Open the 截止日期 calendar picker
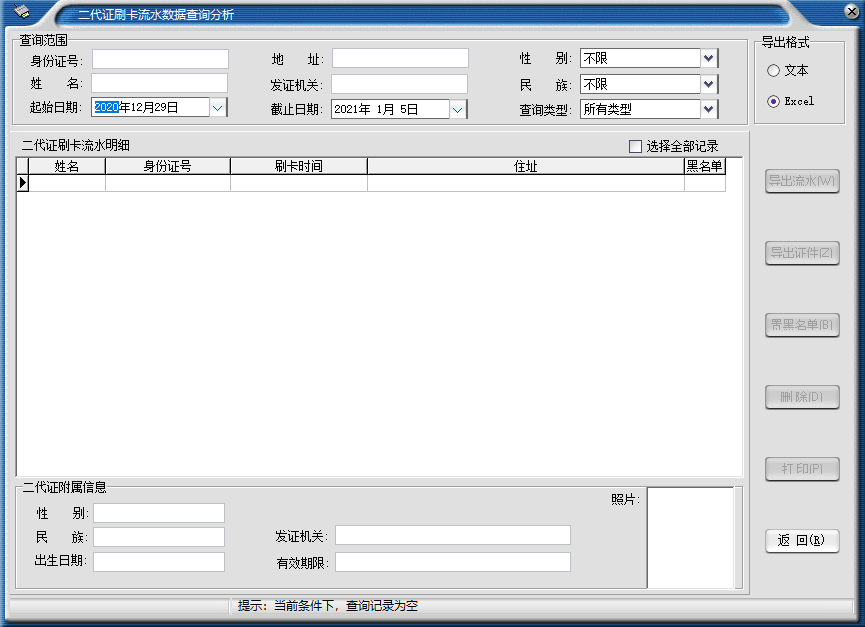Screen dimensions: 865x627 pyautogui.click(x=458, y=109)
